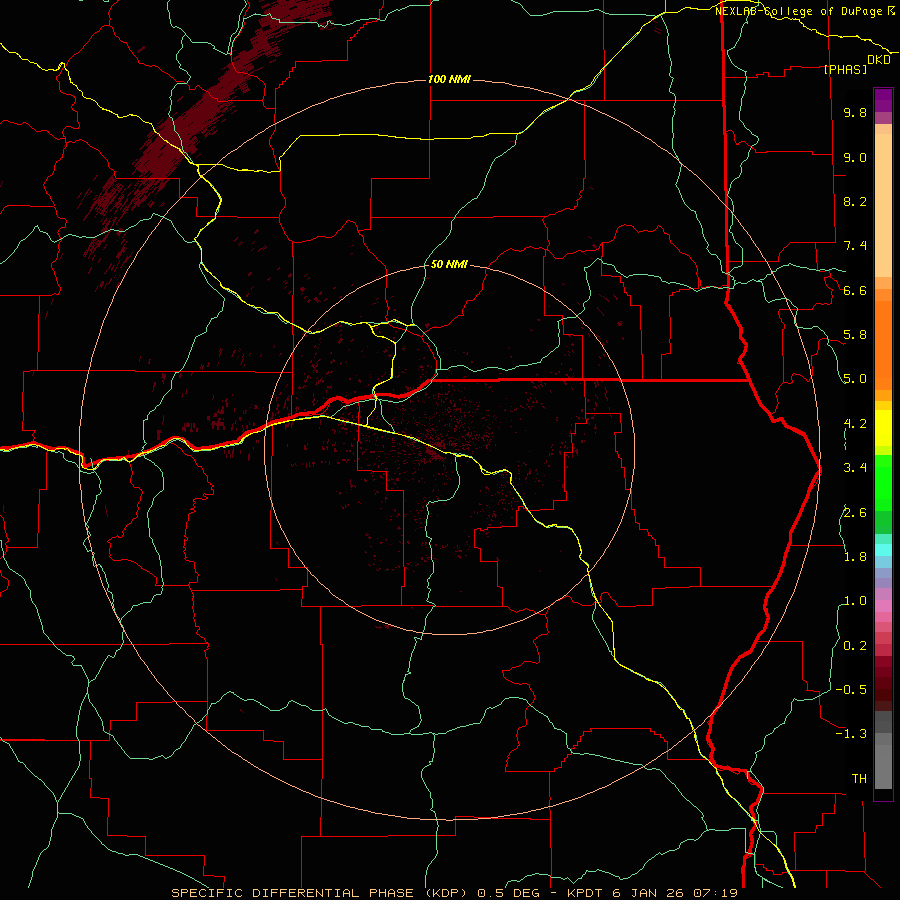
Task: Click the 1.0 color scale value
Action: tap(855, 601)
